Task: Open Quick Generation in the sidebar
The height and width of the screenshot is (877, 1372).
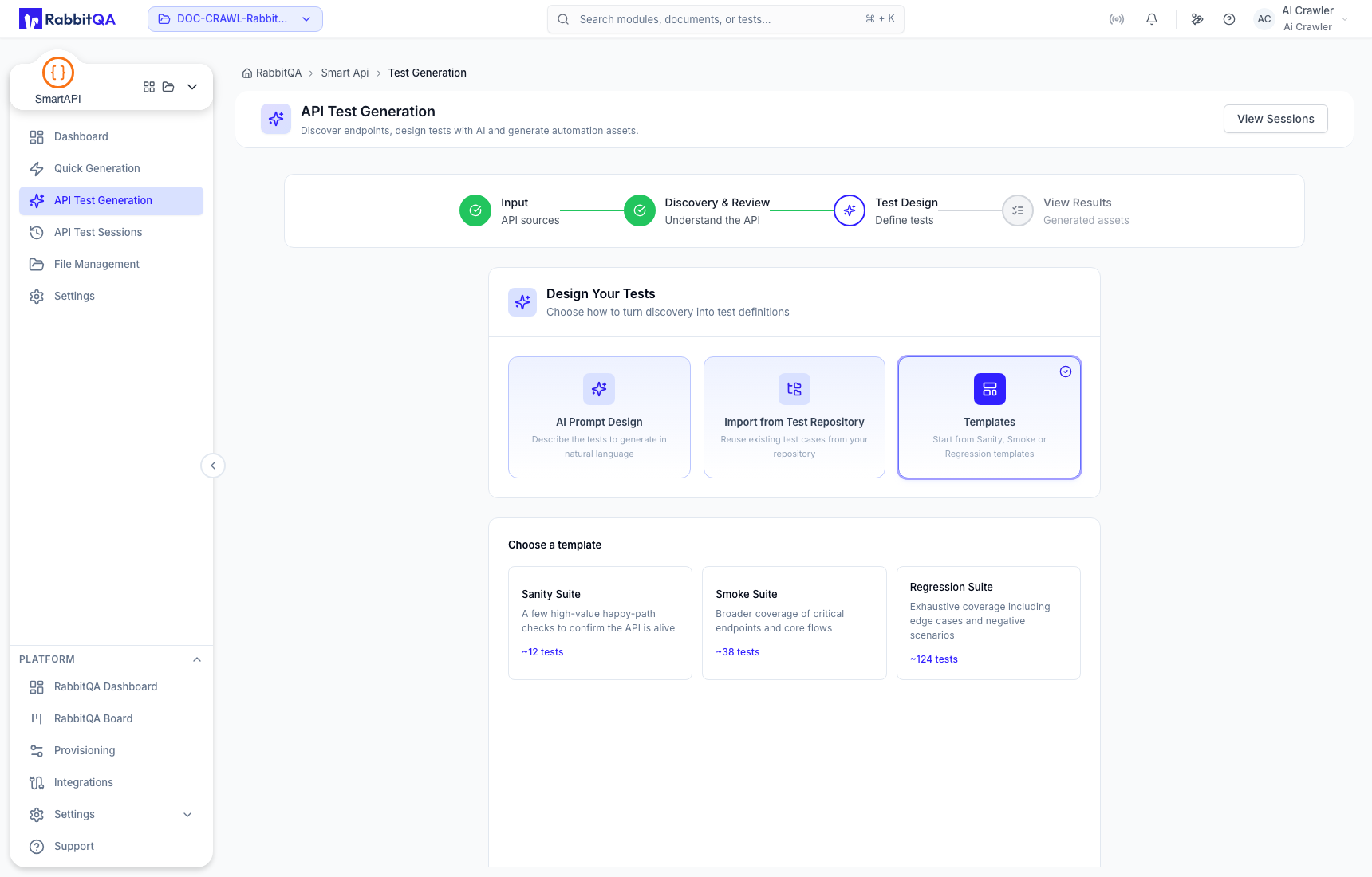Action: [x=111, y=168]
